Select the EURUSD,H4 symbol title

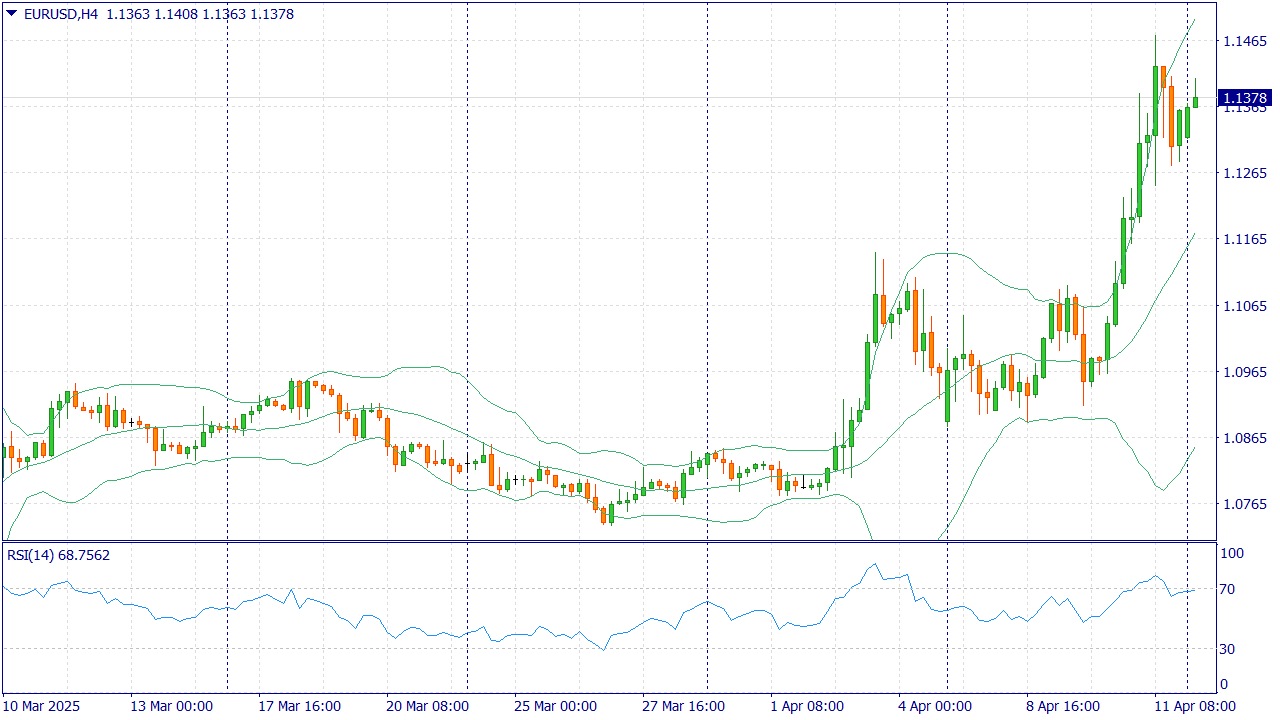pyautogui.click(x=61, y=14)
